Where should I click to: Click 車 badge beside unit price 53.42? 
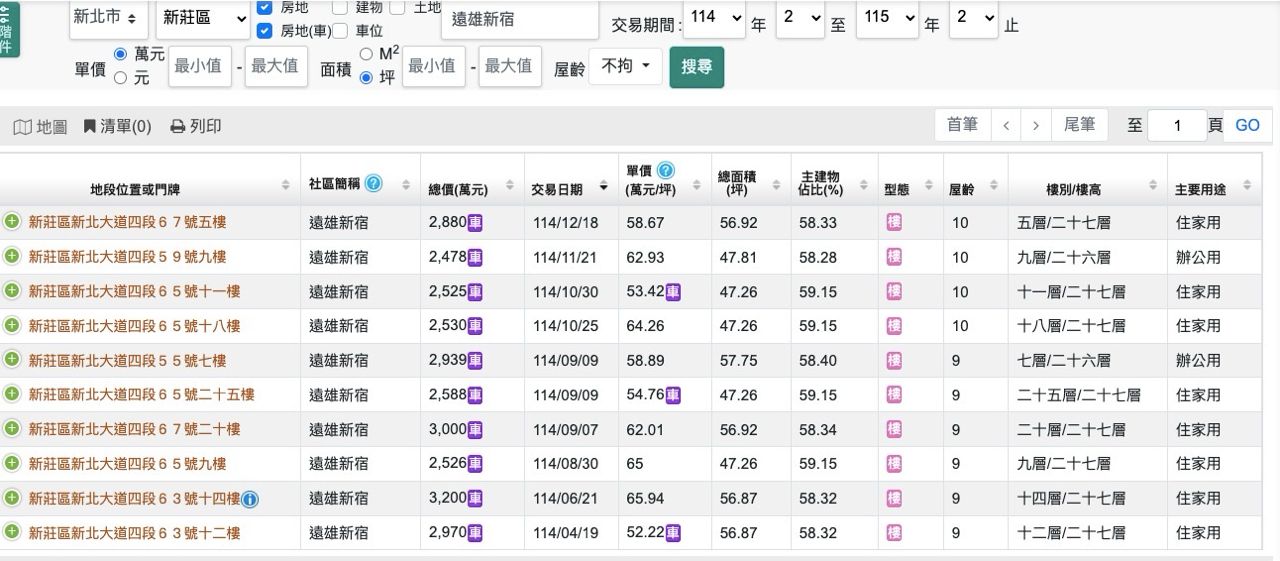(x=674, y=292)
